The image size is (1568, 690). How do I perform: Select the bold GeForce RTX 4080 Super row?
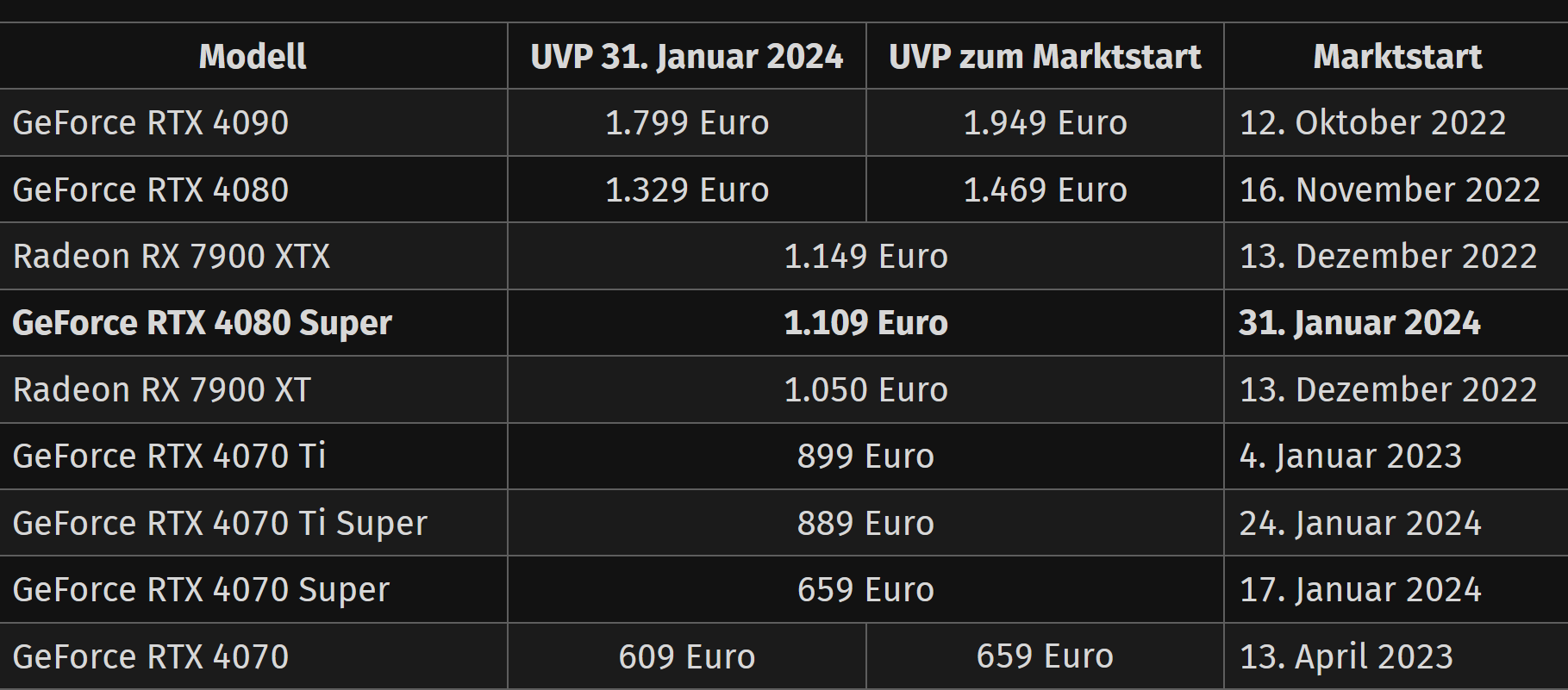tap(784, 323)
